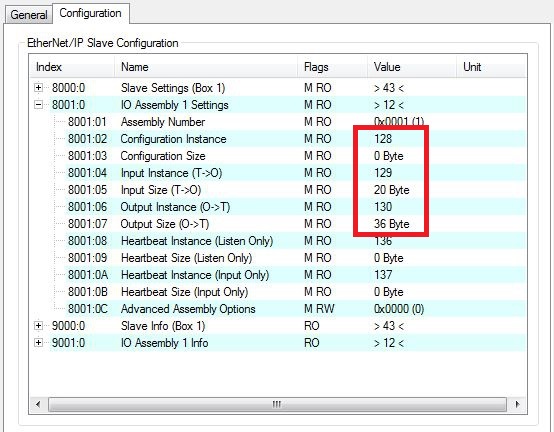The width and height of the screenshot is (554, 432).
Task: Select the IO Assembly 1 Settings row
Action: (x=278, y=105)
